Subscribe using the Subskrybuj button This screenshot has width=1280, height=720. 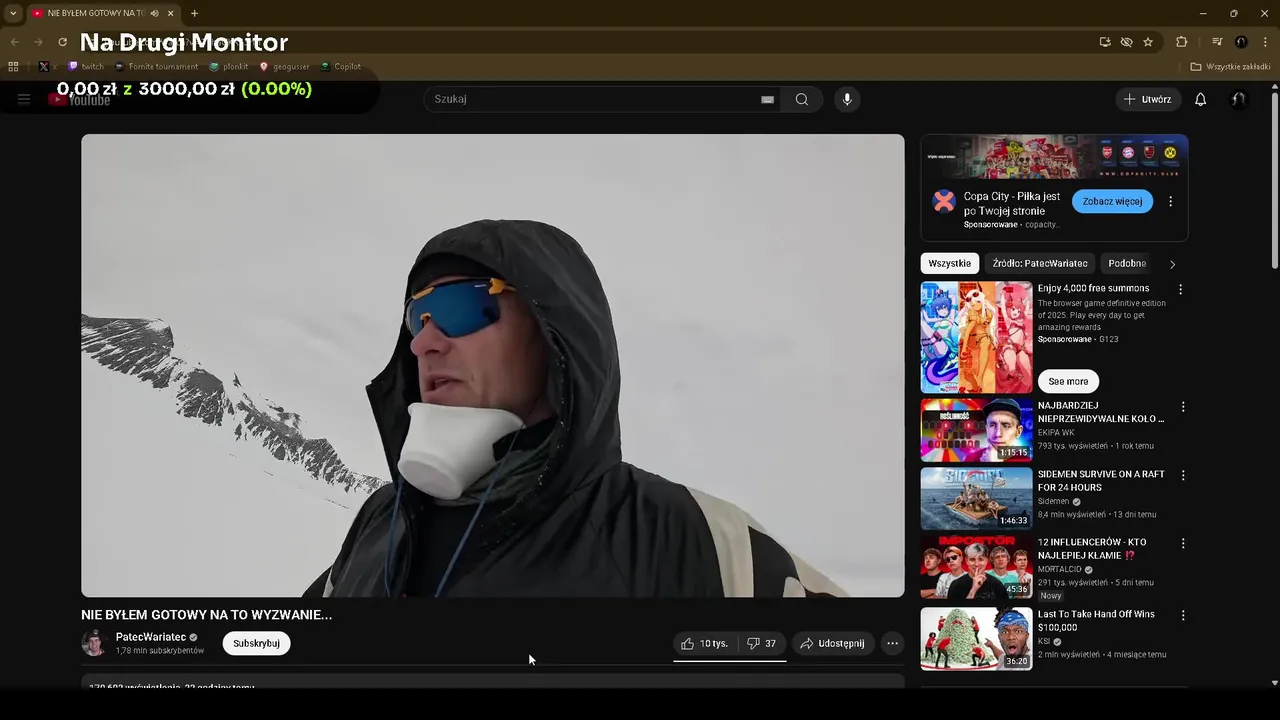[x=256, y=643]
